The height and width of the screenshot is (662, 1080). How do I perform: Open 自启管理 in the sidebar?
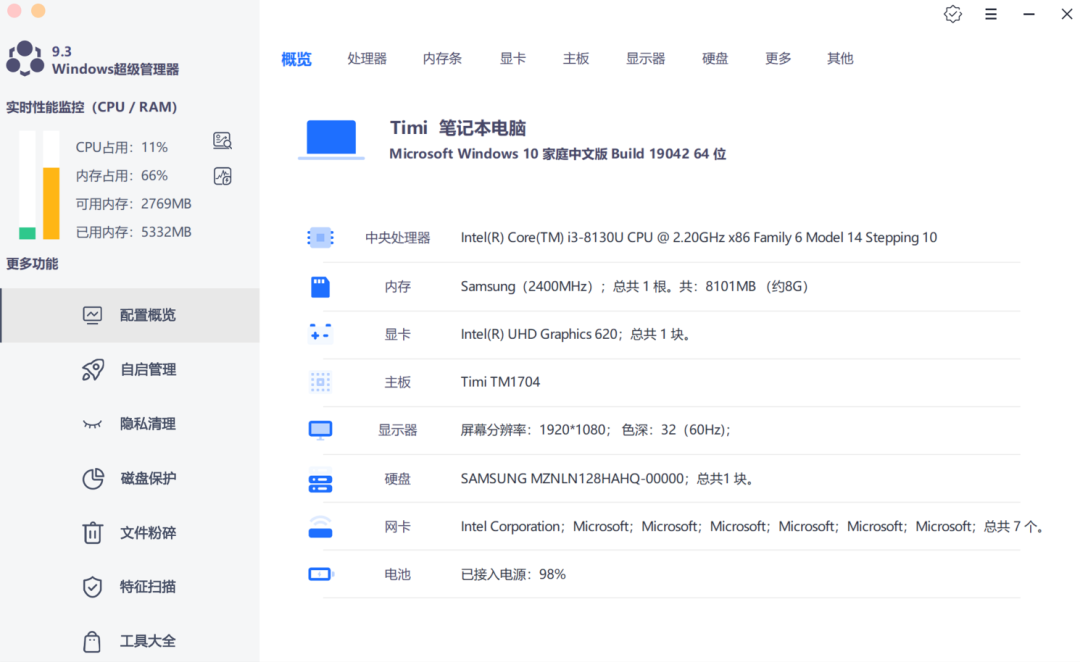tap(130, 370)
